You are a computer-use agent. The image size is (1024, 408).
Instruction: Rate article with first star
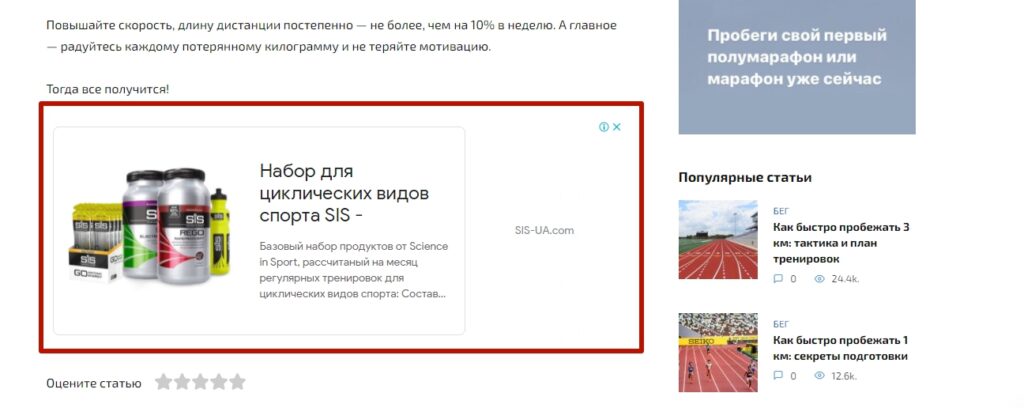(163, 382)
